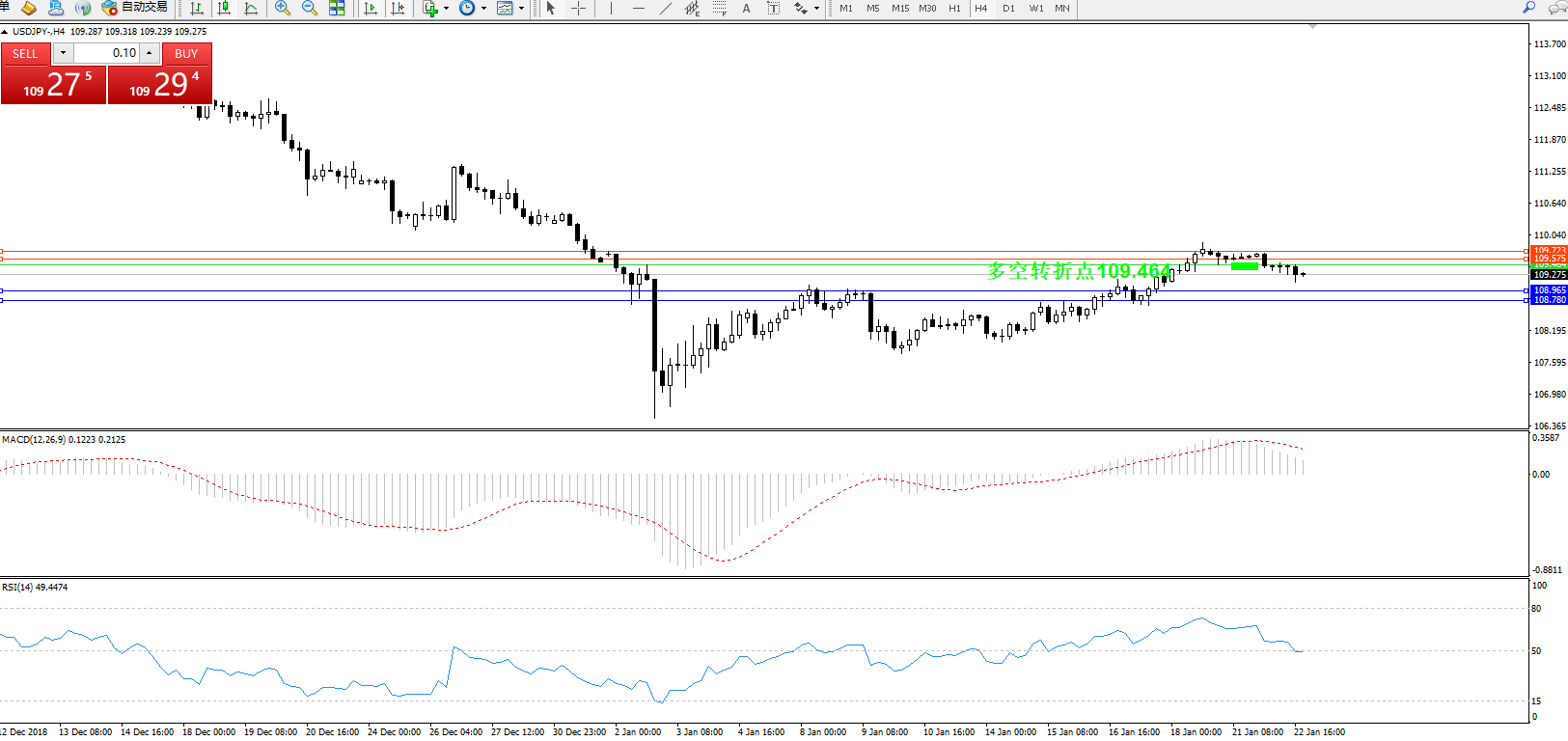This screenshot has height=741, width=1568.
Task: Select the trendline drawing tool
Action: pyautogui.click(x=665, y=8)
